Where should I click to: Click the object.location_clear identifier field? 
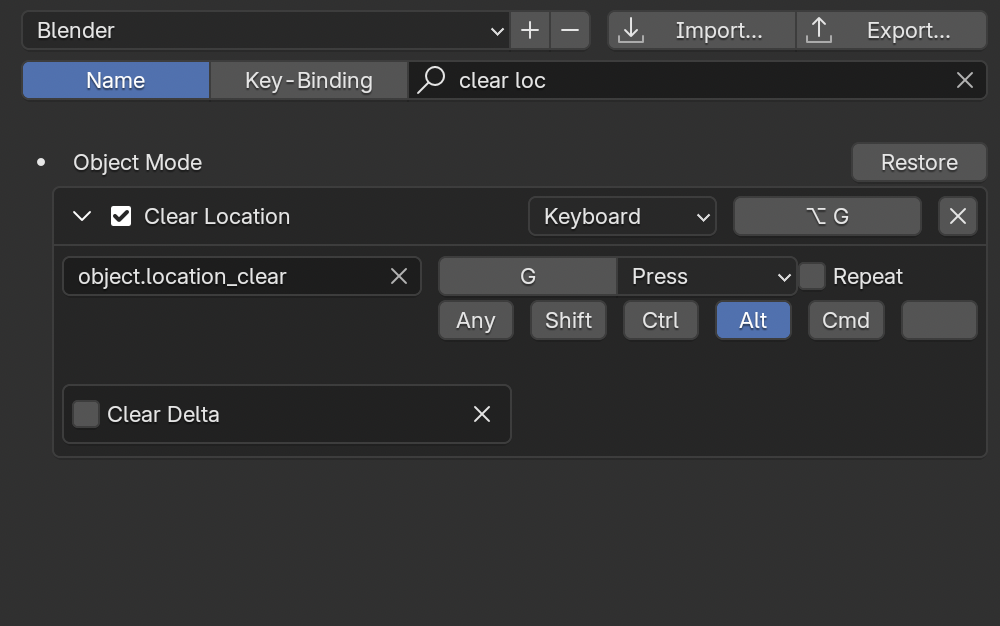242,276
